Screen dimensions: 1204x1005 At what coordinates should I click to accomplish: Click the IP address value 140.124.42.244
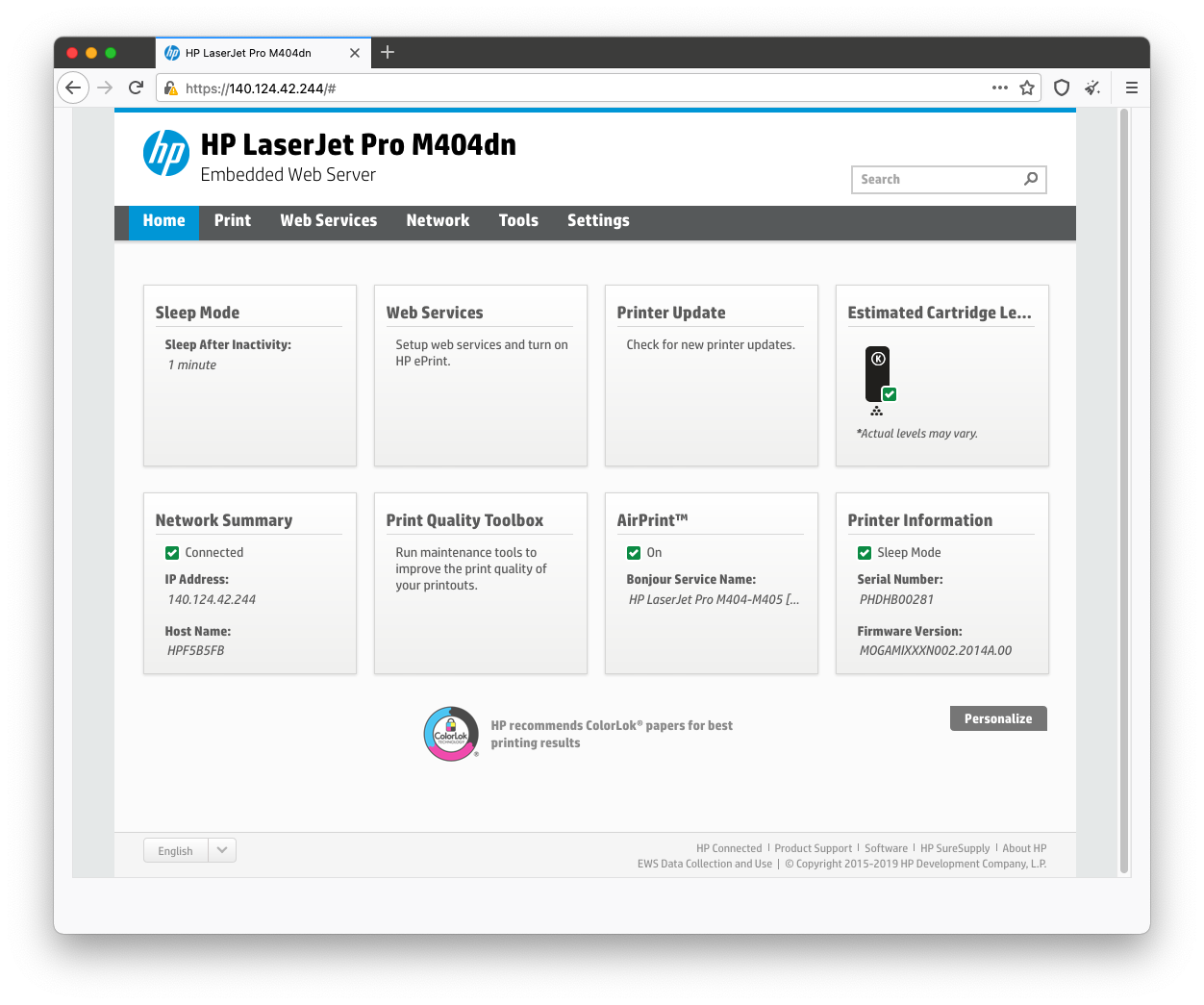212,599
